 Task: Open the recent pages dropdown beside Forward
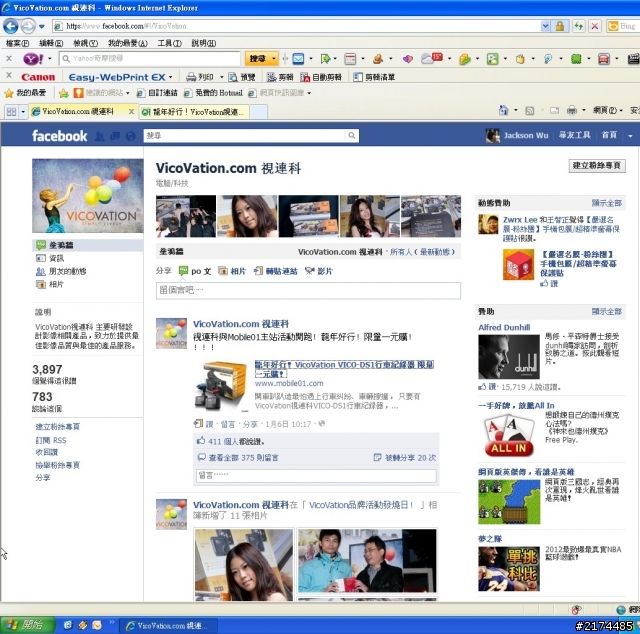(x=42, y=27)
